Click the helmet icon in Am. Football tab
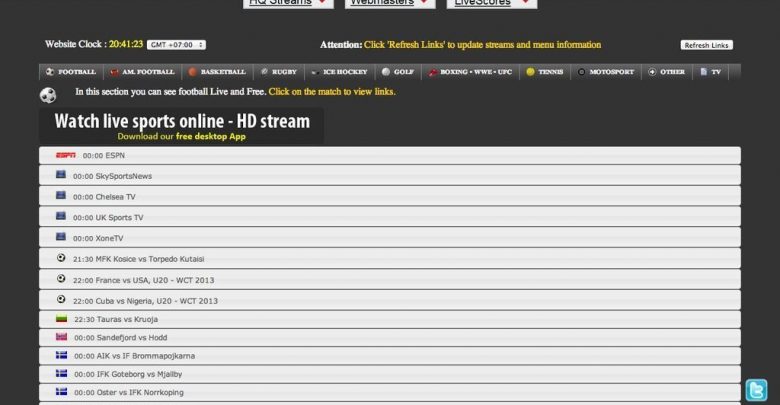The height and width of the screenshot is (405, 780). pyautogui.click(x=114, y=72)
